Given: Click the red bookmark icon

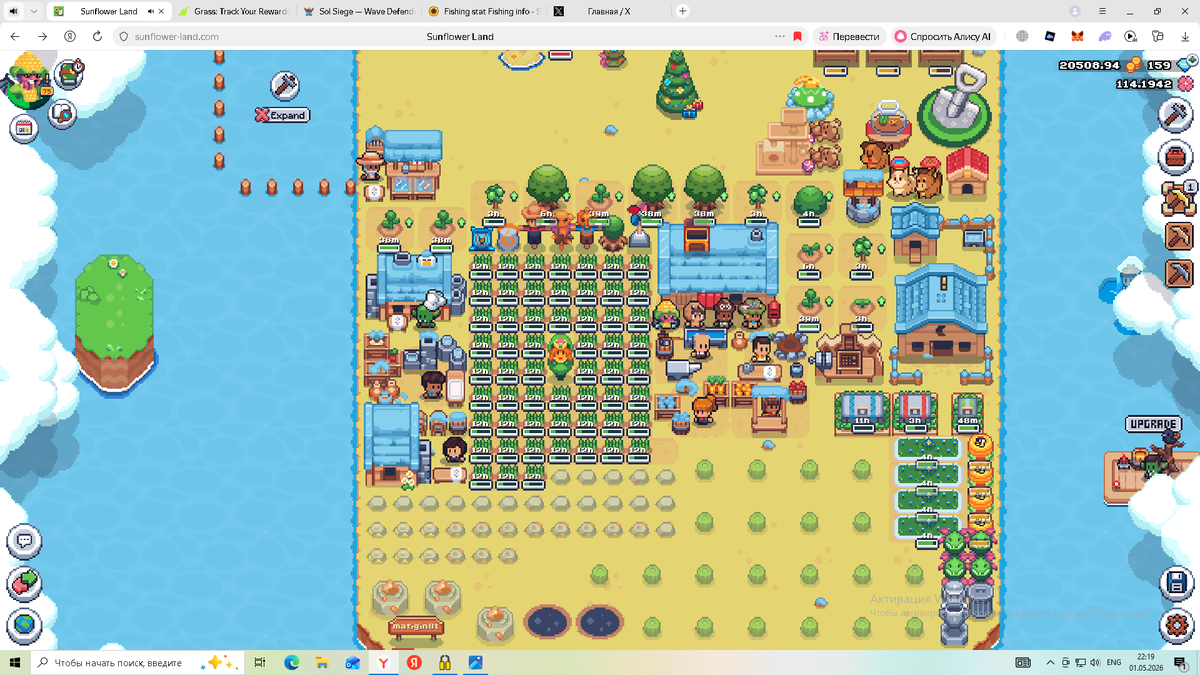Looking at the screenshot, I should click(797, 36).
